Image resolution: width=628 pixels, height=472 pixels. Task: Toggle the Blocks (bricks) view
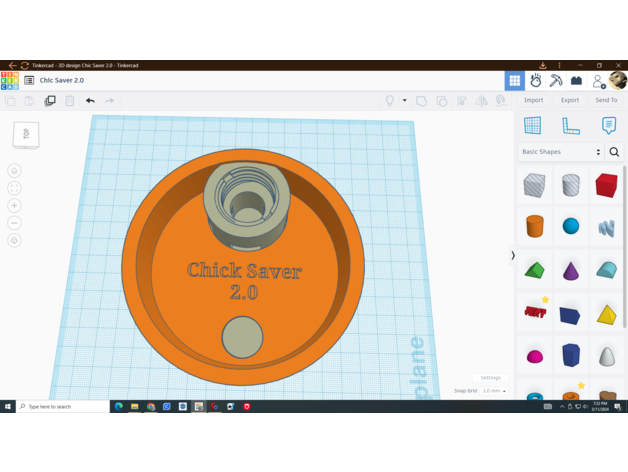577,80
